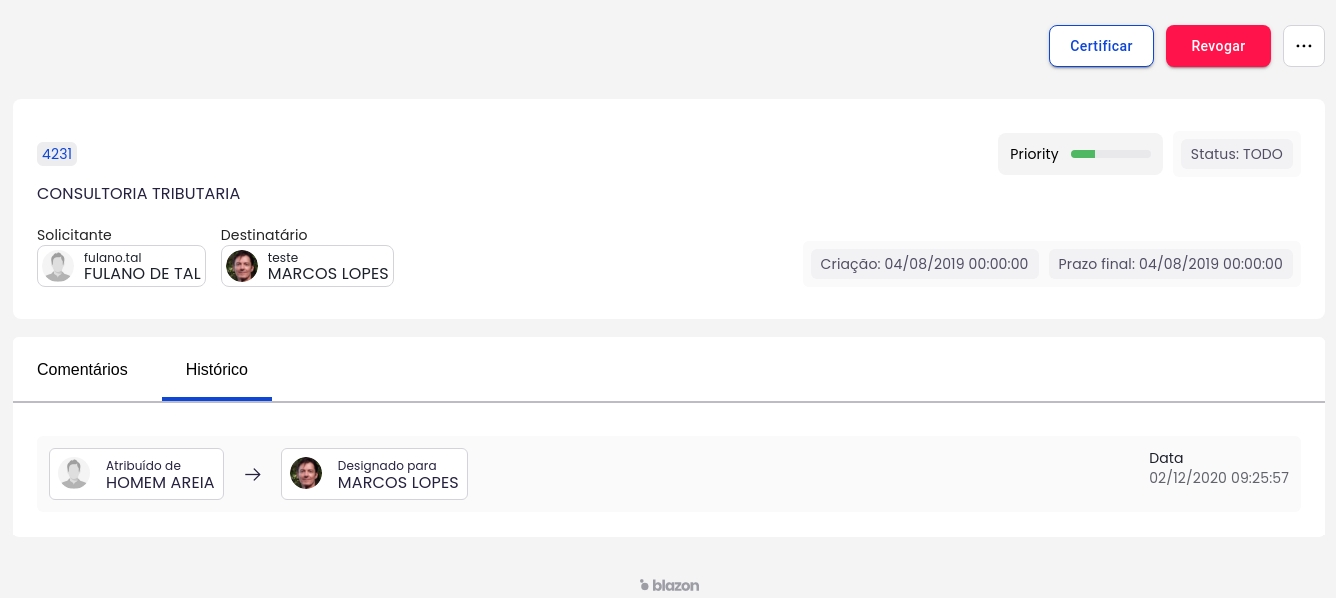The height and width of the screenshot is (598, 1336).
Task: Click the green Priority progress bar
Action: [1110, 154]
